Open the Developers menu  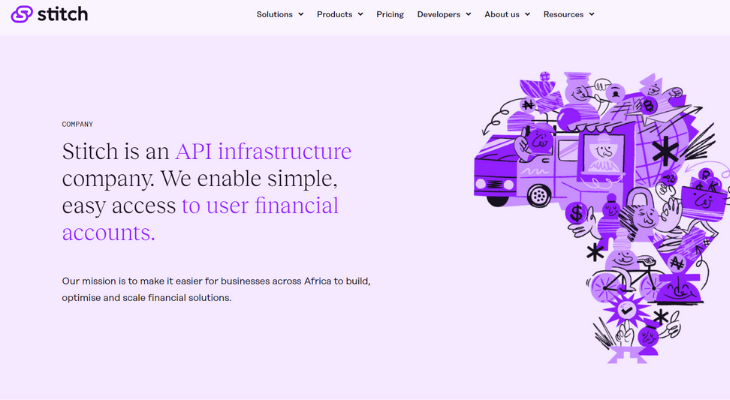[439, 14]
